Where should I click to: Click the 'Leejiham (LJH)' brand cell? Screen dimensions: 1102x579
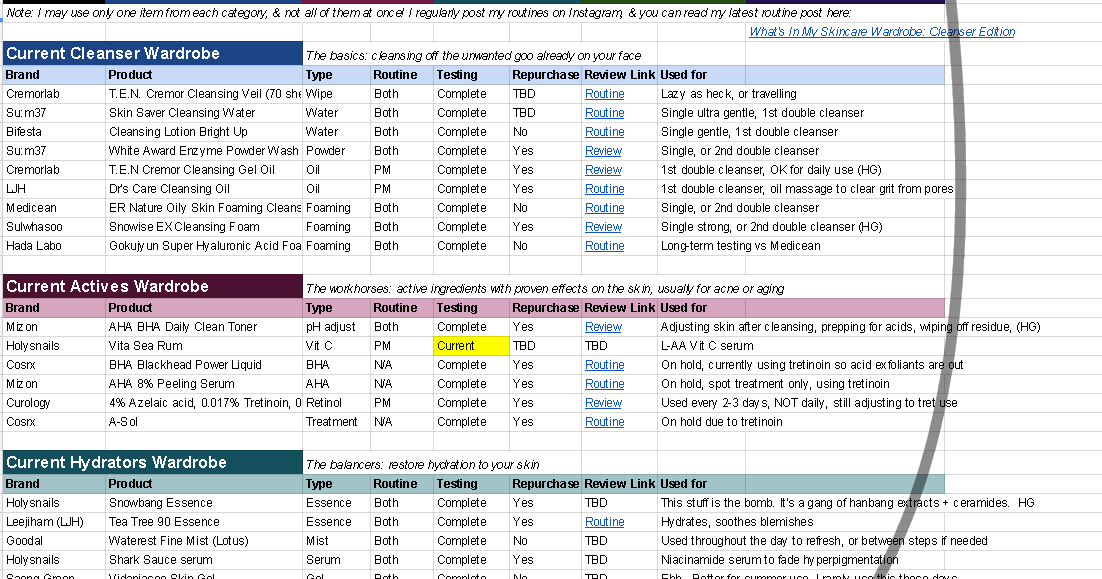point(54,522)
